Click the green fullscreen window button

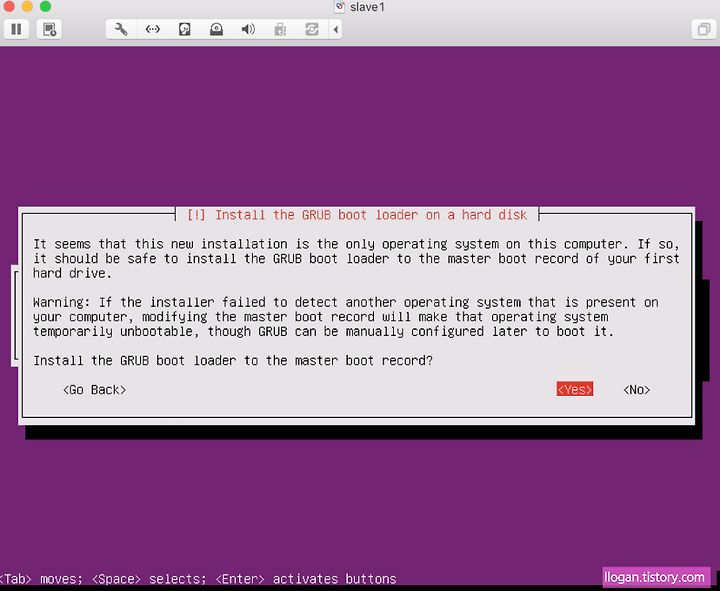click(45, 6)
